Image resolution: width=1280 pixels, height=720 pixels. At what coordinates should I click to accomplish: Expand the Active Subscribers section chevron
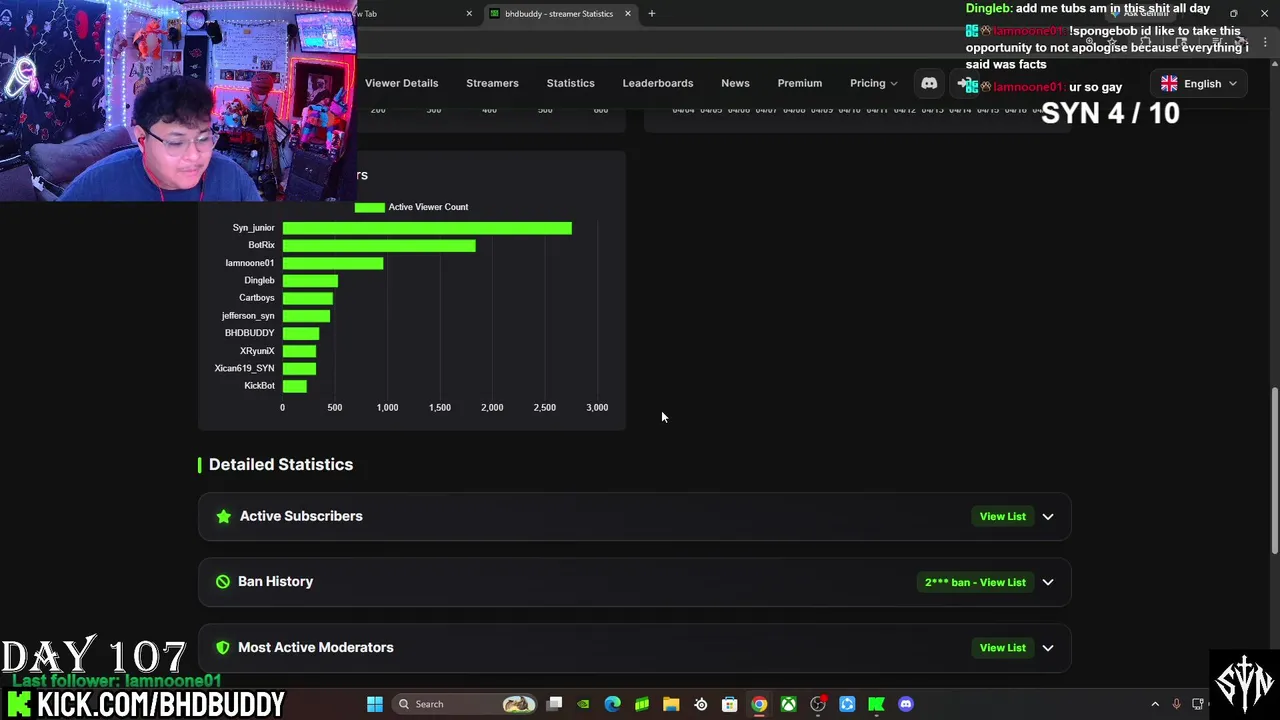click(x=1048, y=516)
